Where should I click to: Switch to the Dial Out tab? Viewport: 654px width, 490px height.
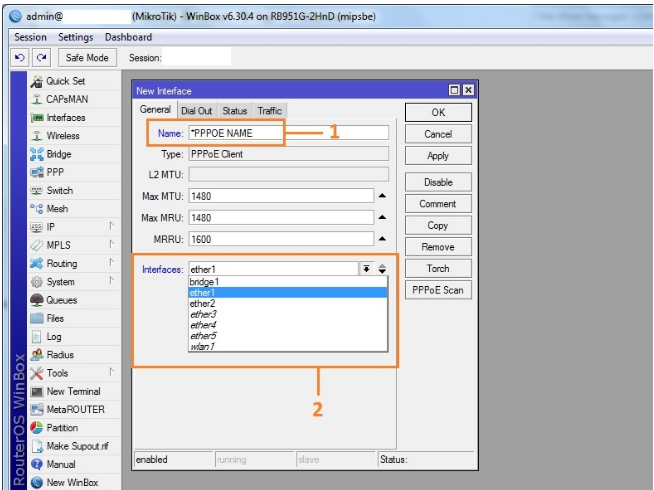pos(196,111)
